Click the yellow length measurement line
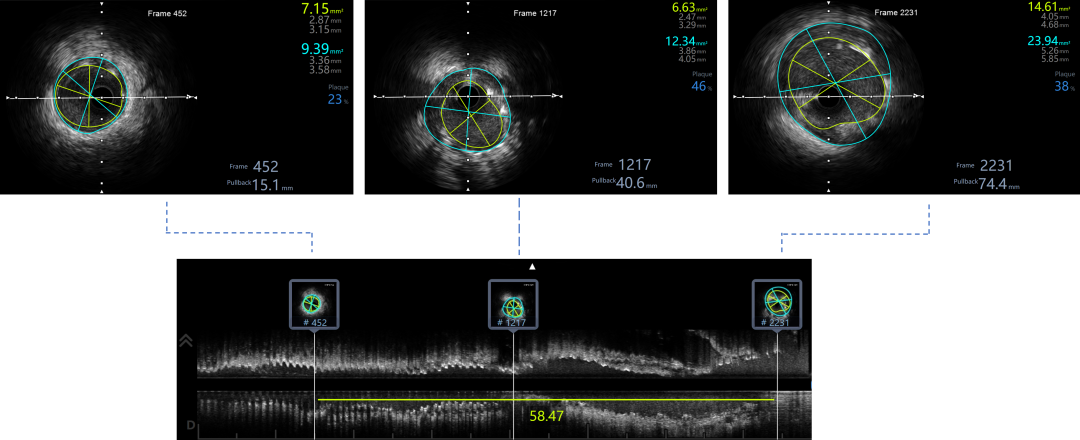The width and height of the screenshot is (1080, 440). (420, 400)
